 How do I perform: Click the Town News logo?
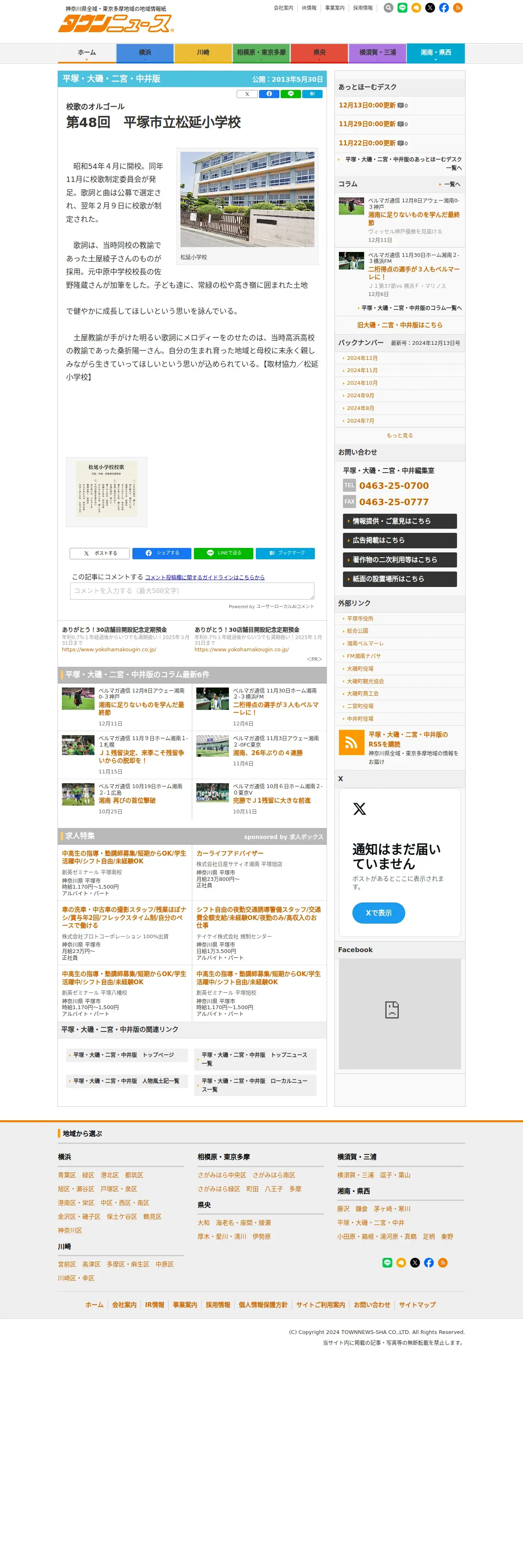[116, 24]
